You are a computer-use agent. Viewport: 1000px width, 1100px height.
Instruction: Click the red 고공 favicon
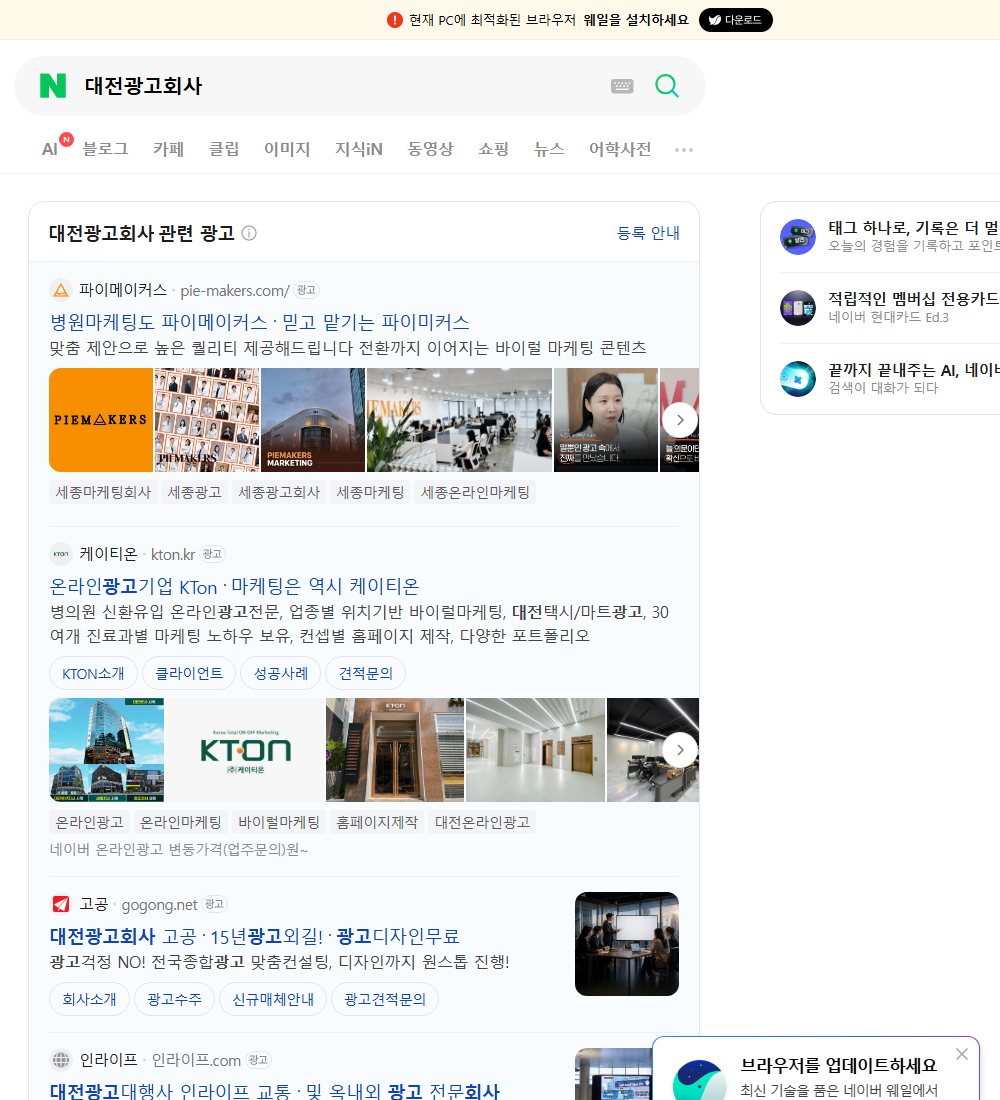(61, 904)
